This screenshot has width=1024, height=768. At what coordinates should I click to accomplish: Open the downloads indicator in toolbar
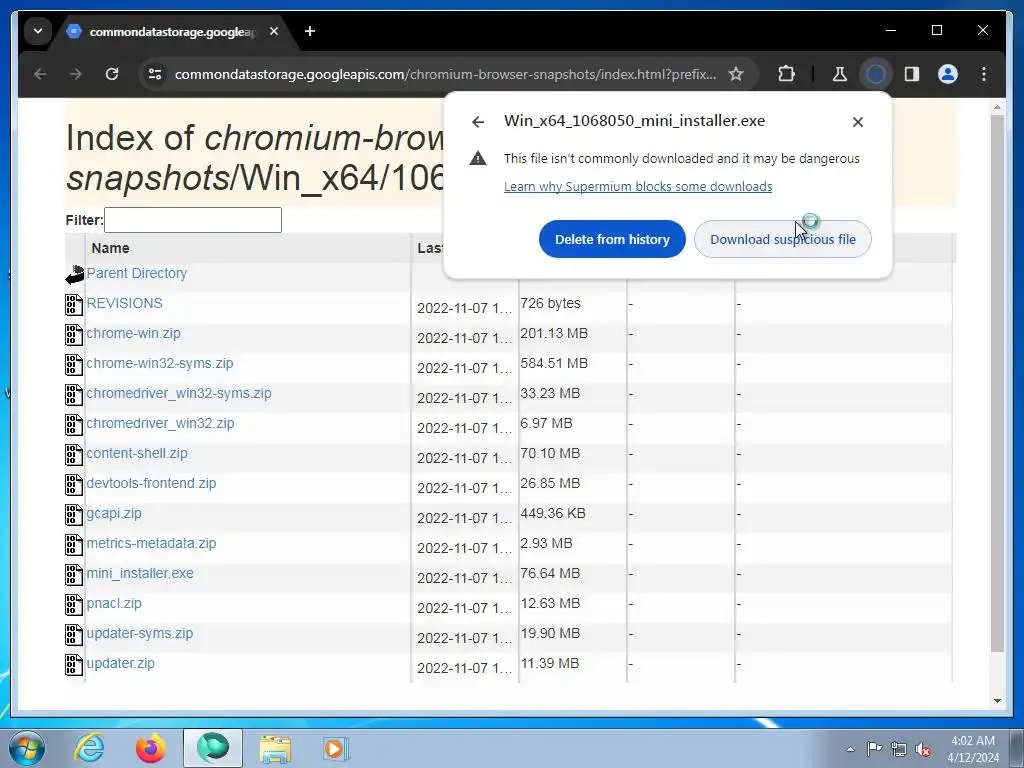click(875, 74)
